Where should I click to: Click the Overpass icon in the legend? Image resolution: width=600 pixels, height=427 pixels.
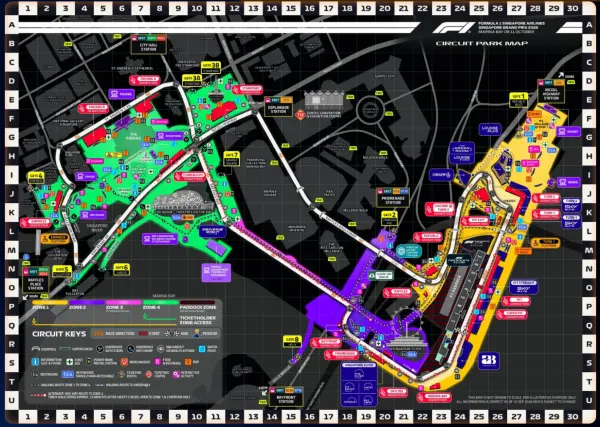36,349
